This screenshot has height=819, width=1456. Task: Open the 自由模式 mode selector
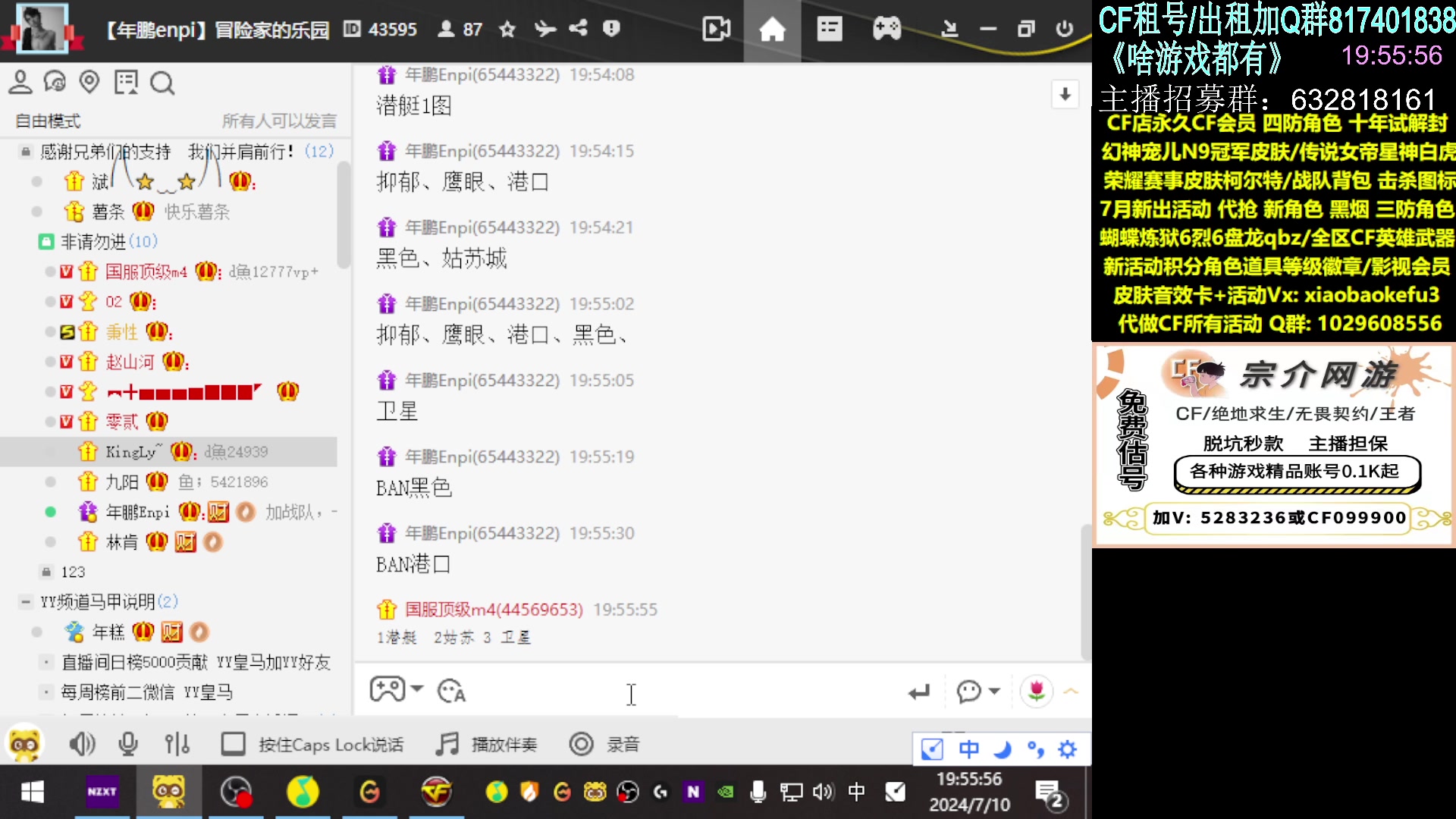48,121
